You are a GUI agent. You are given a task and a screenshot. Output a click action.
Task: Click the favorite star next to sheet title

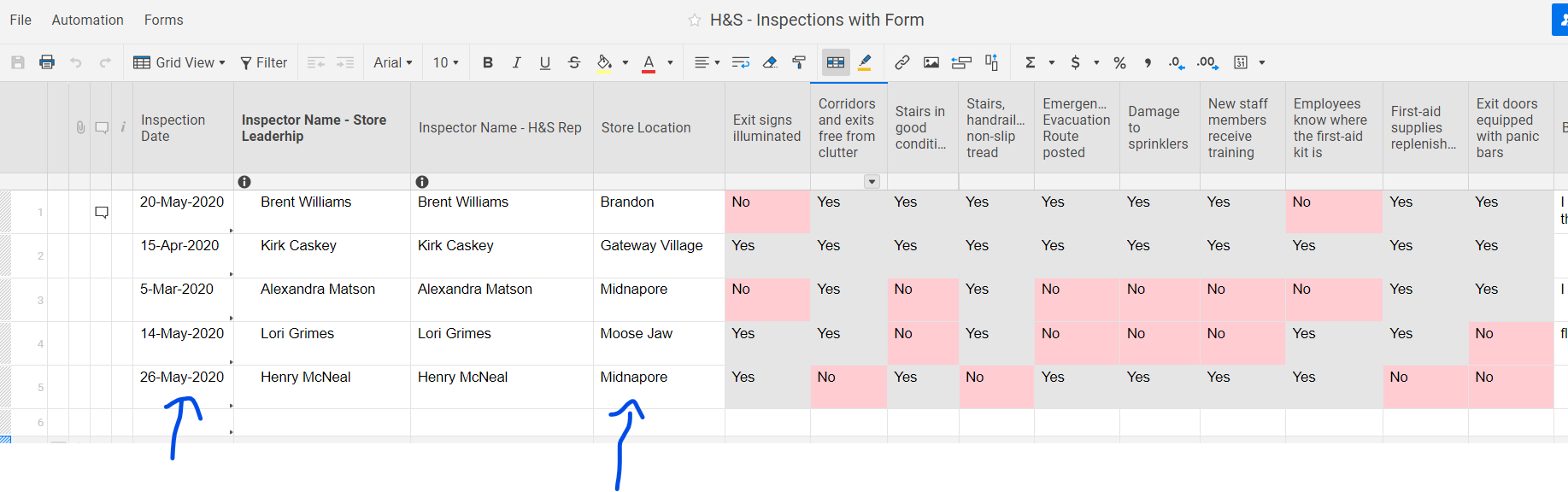(x=695, y=20)
